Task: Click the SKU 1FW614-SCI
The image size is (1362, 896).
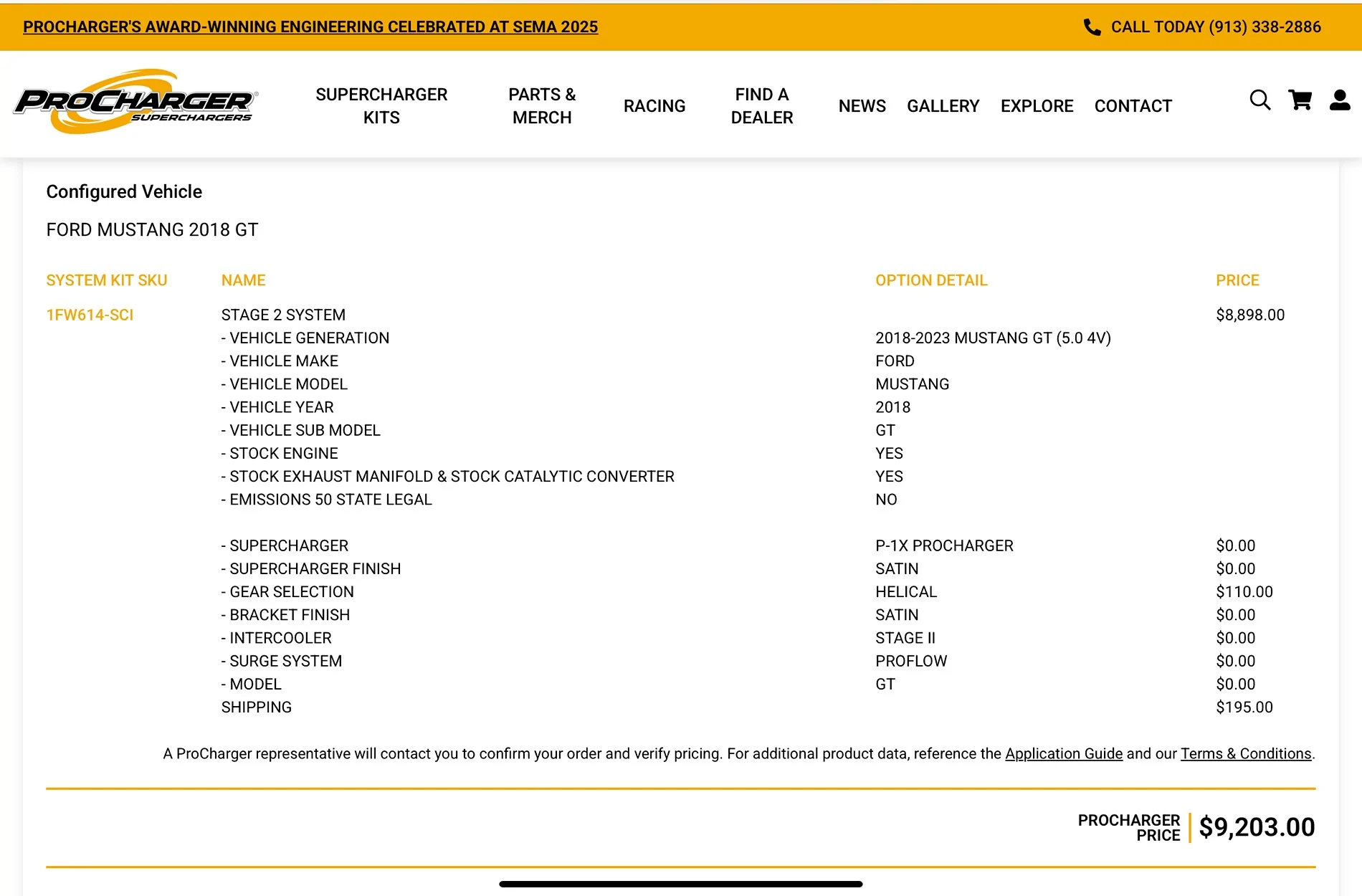Action: pos(90,315)
